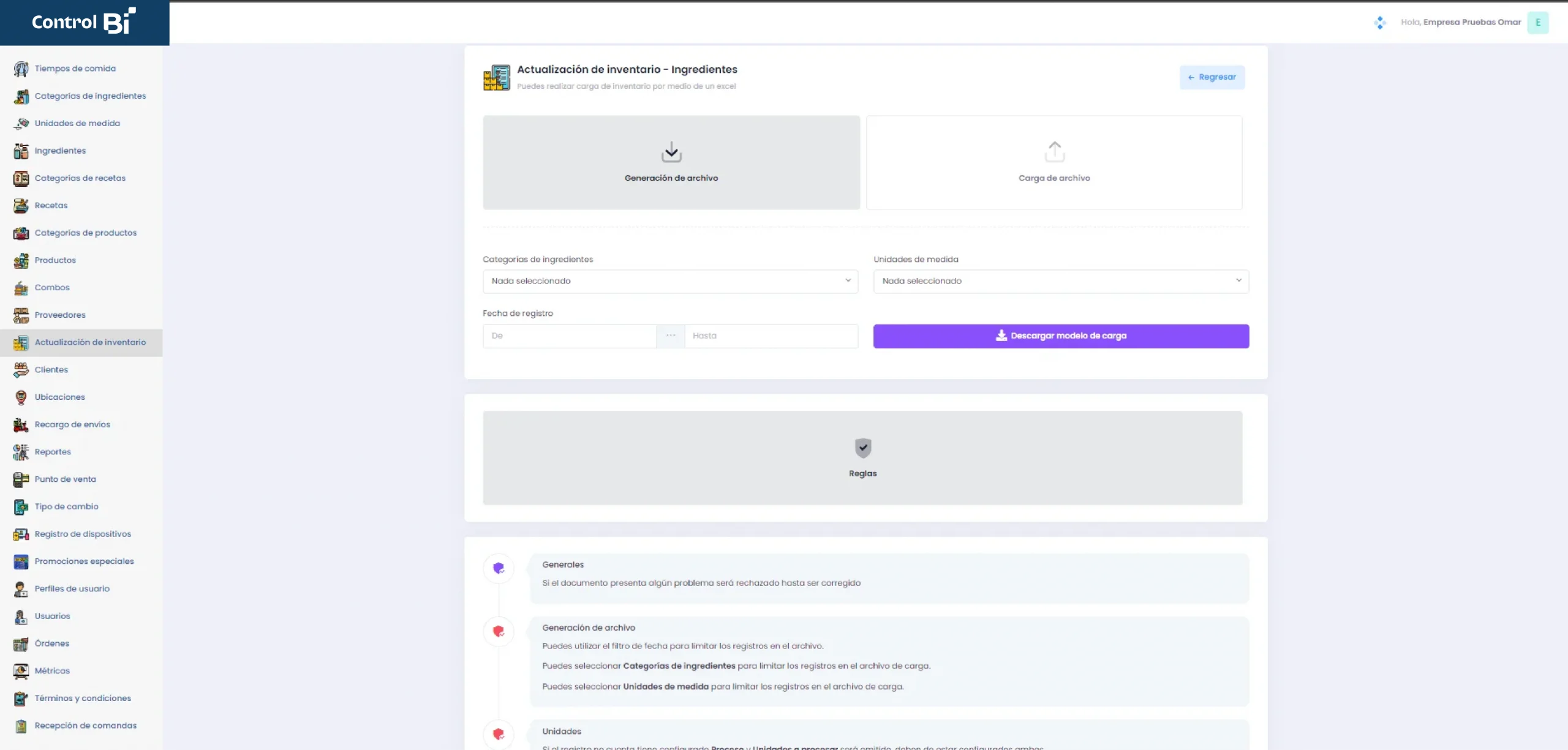1568x750 pixels.
Task: Click the Empresa Pruebas Omar username
Action: tap(1472, 23)
